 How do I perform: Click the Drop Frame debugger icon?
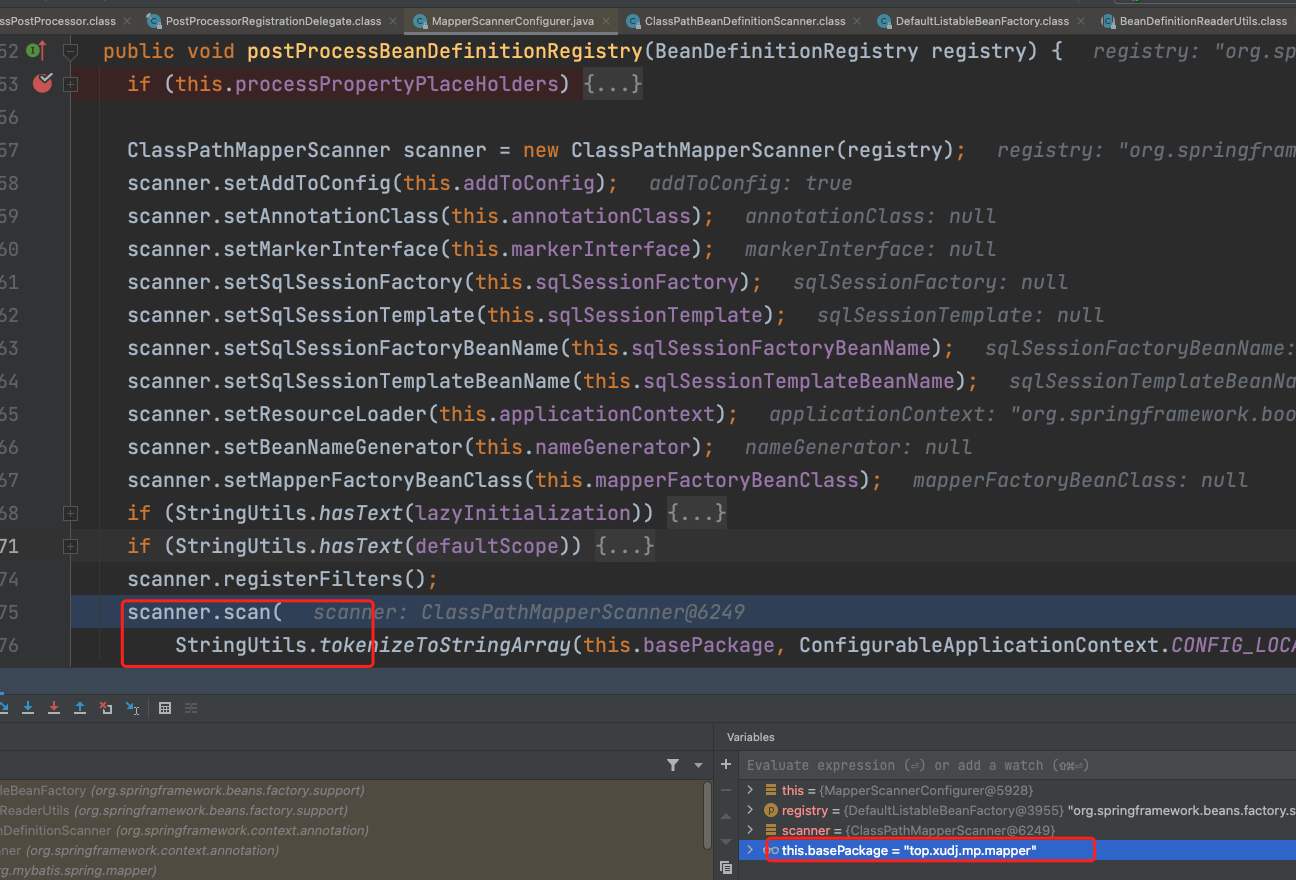coord(106,708)
